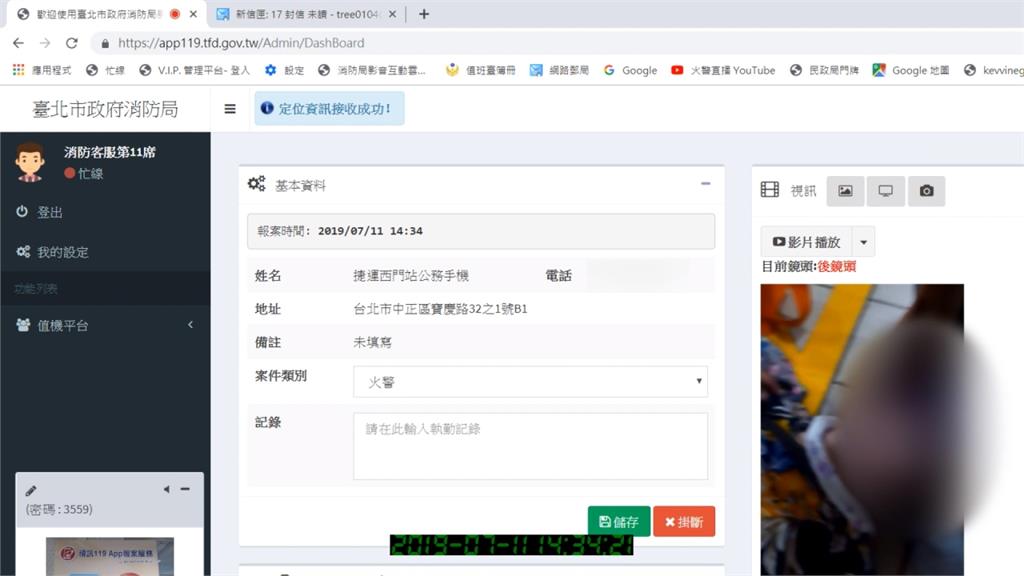Open a new browser tab

[x=424, y=14]
